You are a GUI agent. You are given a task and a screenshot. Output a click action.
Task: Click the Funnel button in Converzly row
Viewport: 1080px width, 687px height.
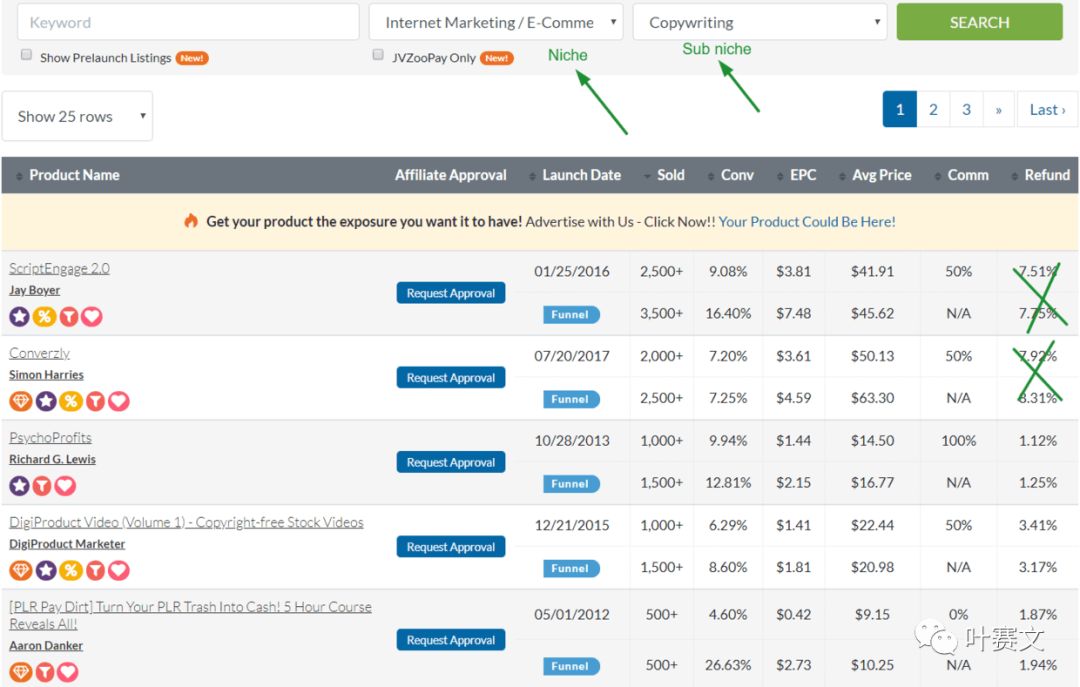[571, 399]
